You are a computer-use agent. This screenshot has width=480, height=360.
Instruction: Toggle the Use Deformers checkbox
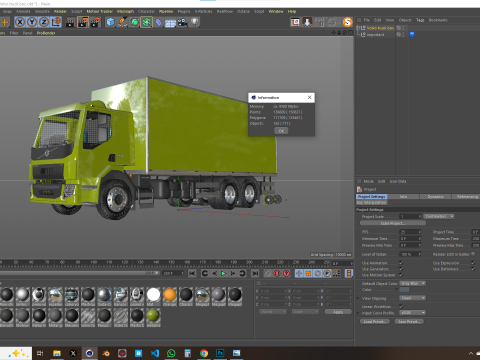tap(473, 269)
